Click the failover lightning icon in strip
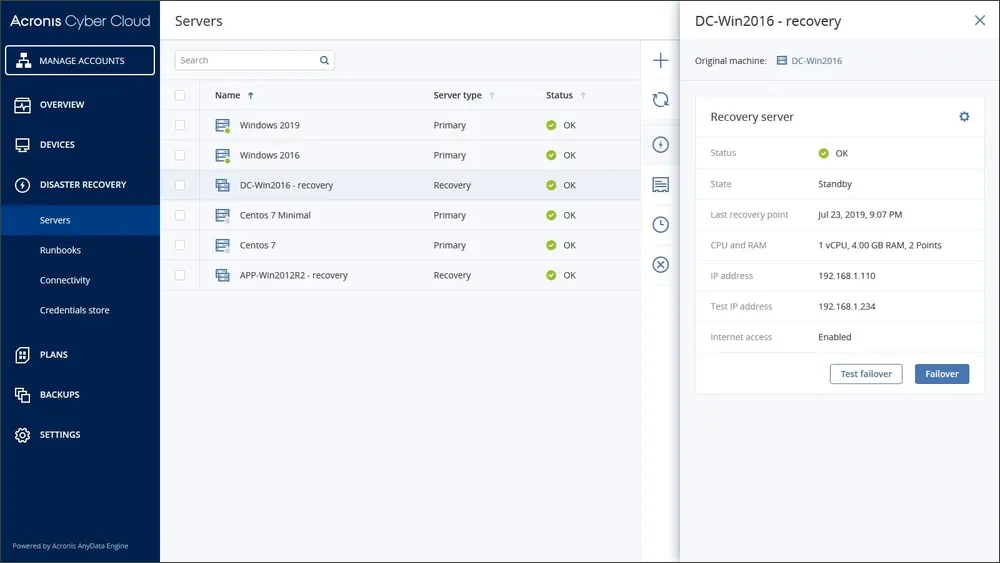This screenshot has width=1000, height=563. coord(660,145)
